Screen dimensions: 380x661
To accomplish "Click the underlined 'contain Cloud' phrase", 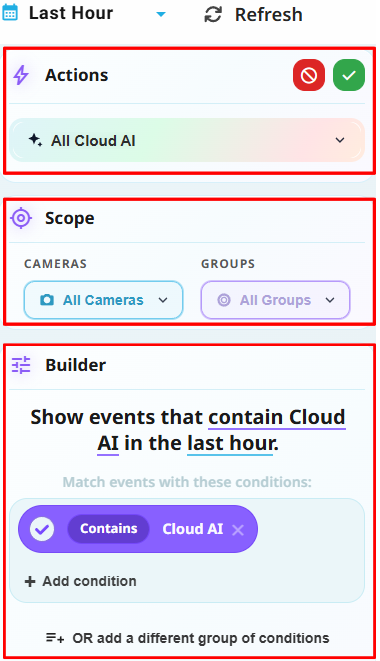I will [x=277, y=417].
